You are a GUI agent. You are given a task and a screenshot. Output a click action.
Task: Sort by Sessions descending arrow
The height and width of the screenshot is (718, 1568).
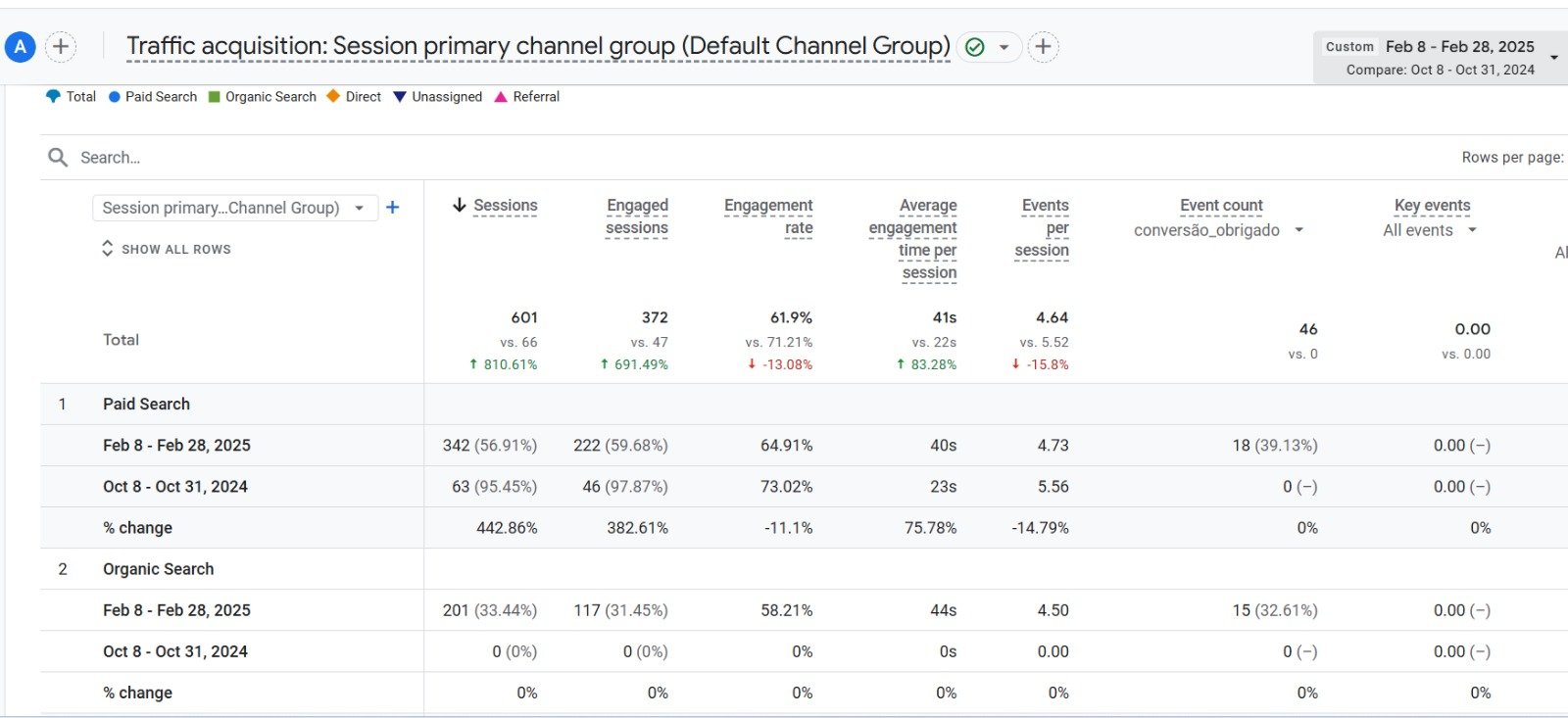point(459,206)
